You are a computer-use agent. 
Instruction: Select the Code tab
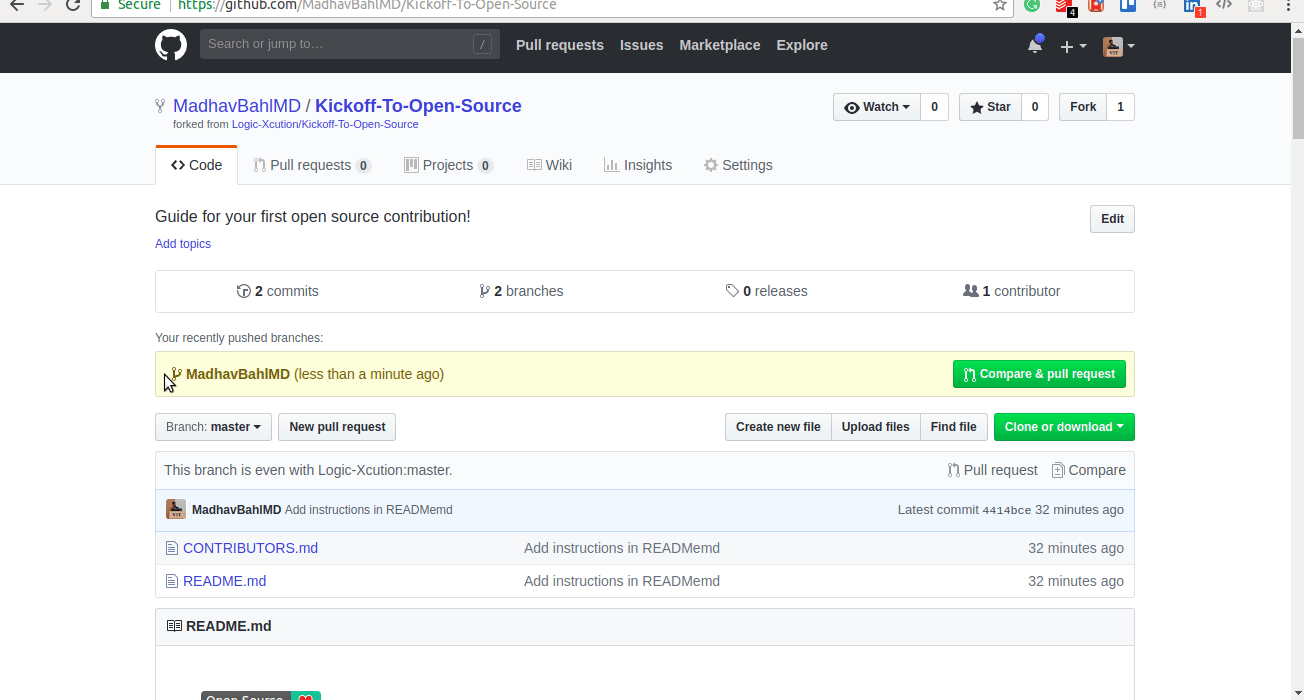point(196,165)
